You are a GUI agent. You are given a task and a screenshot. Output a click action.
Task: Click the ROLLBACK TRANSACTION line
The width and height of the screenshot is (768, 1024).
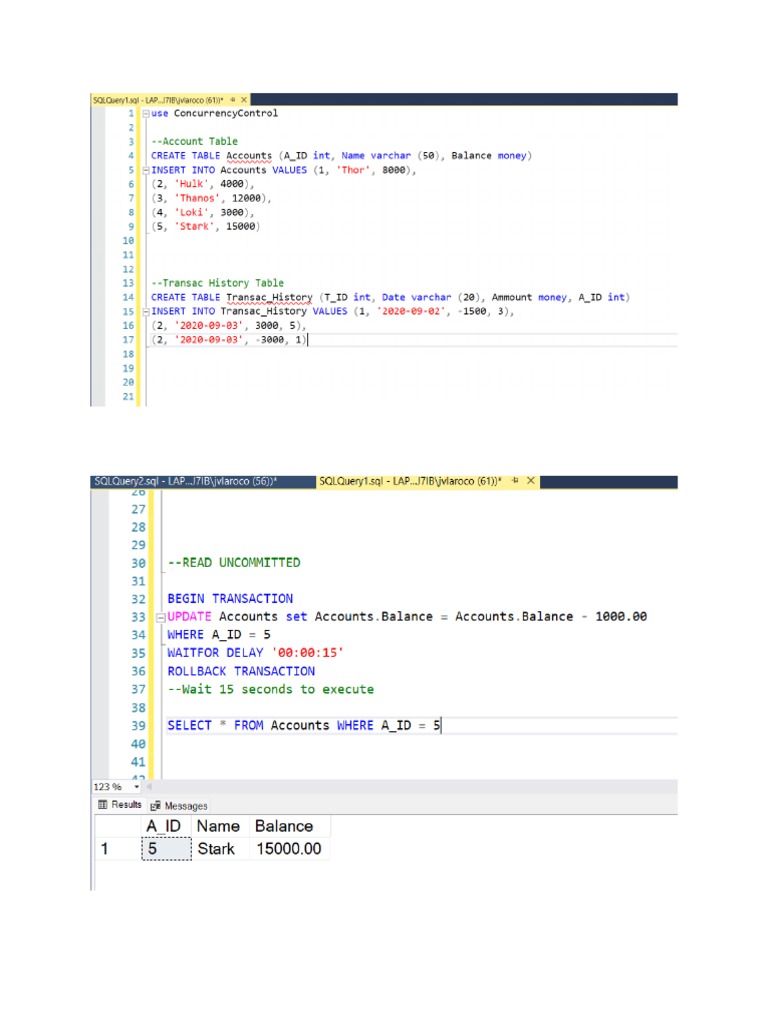241,671
